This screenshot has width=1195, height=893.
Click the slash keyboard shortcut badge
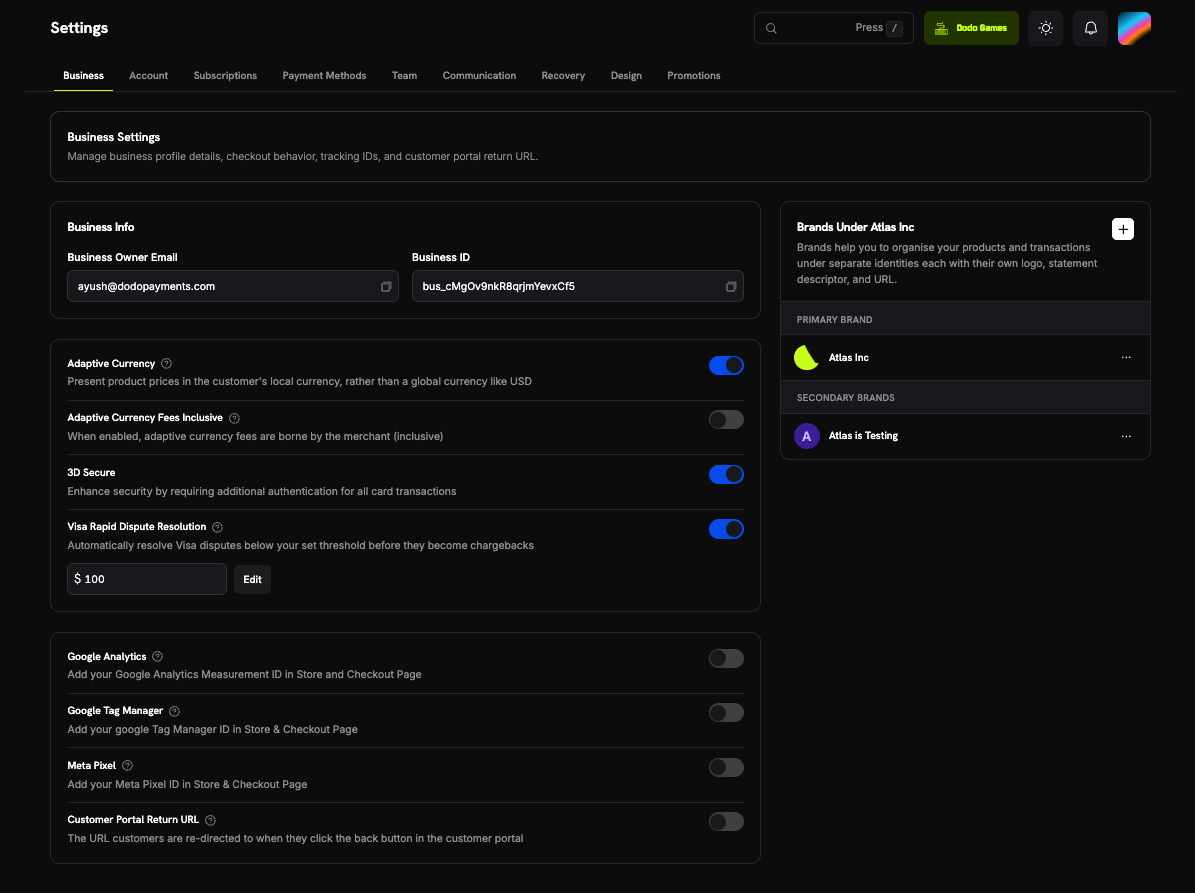pyautogui.click(x=895, y=29)
